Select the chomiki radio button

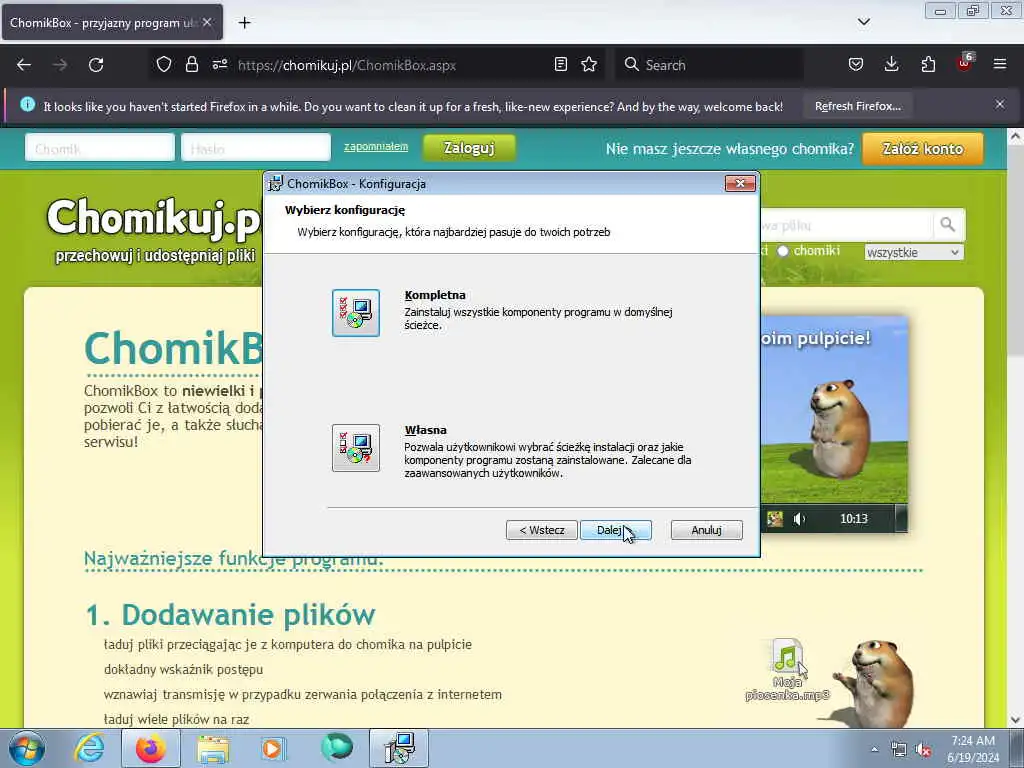[x=782, y=251]
